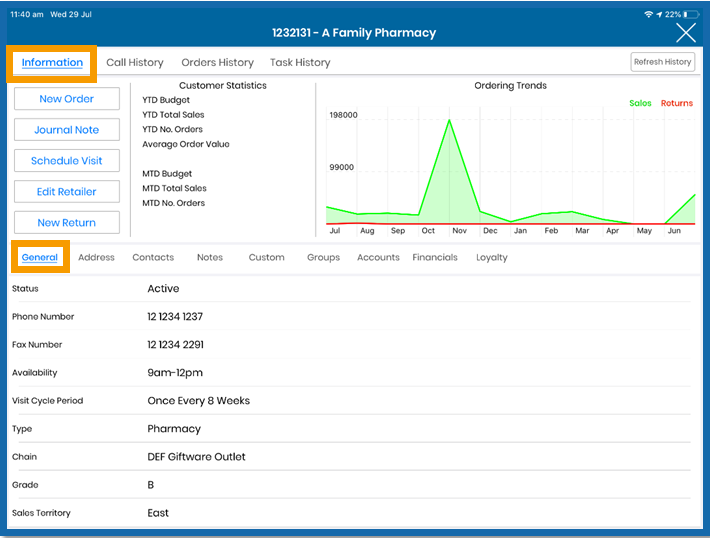Viewport: 710px width, 538px height.
Task: Click the Grade value B
Action: [151, 485]
